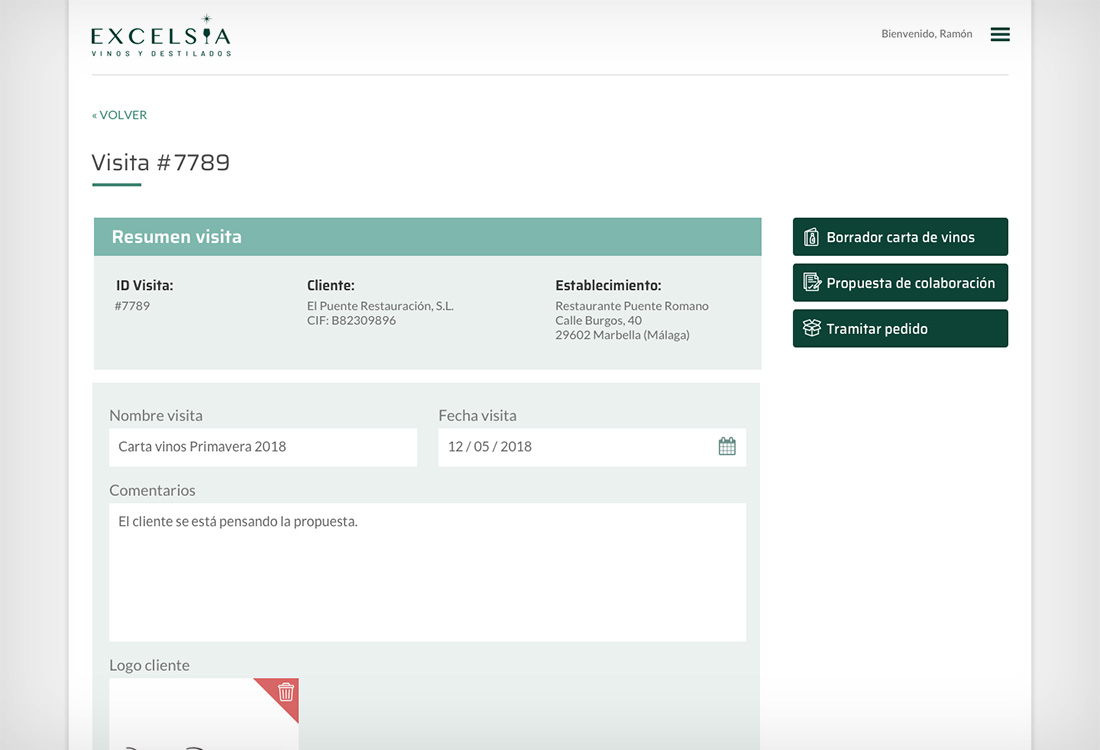This screenshot has height=750, width=1100.
Task: Open the calendar picker icon
Action: click(x=727, y=447)
